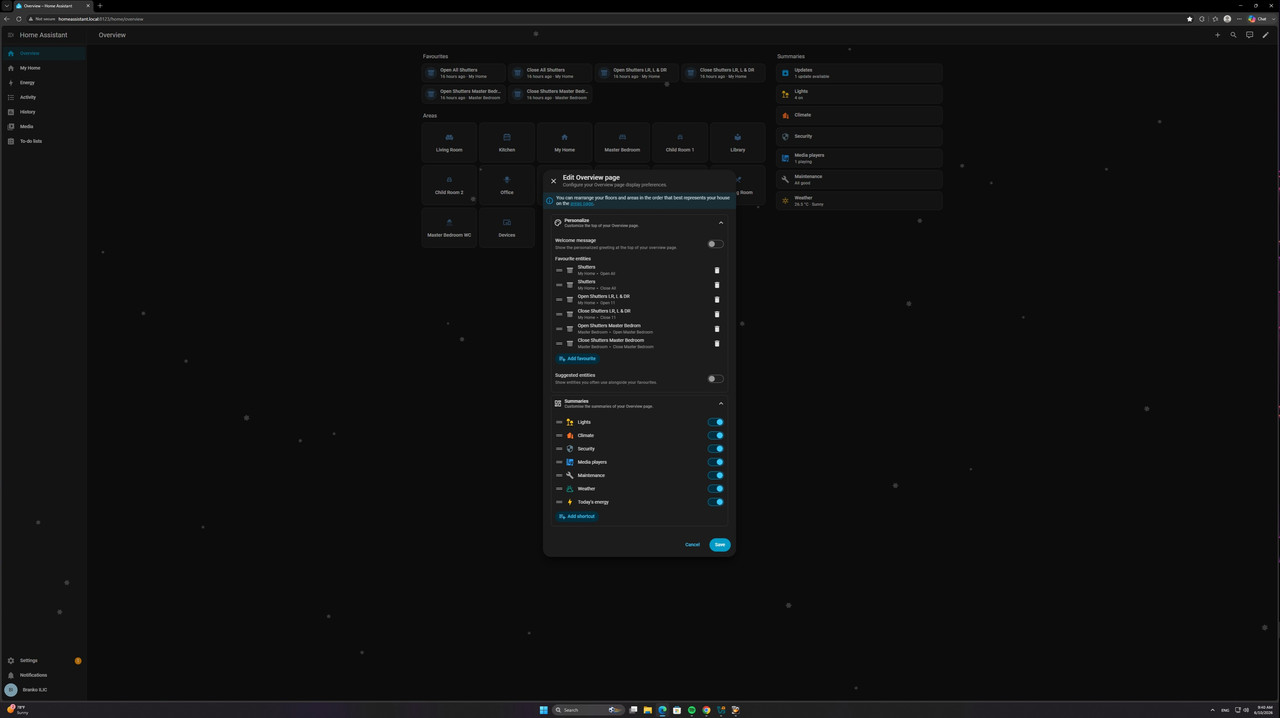Open Activity in the sidebar
Screen dimensions: 1280x718
[x=43, y=97]
